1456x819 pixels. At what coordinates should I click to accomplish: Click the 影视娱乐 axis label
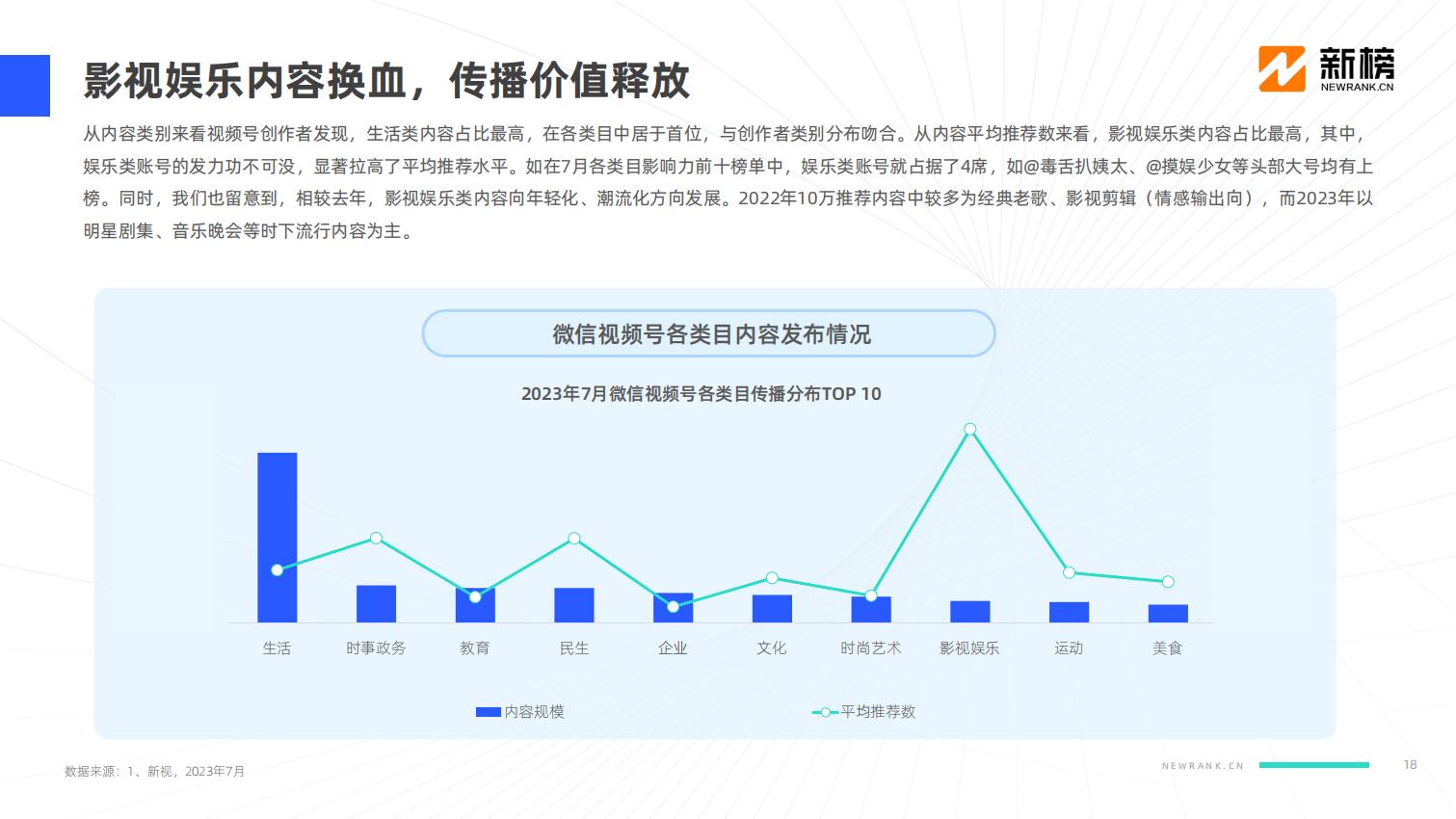pyautogui.click(x=969, y=648)
